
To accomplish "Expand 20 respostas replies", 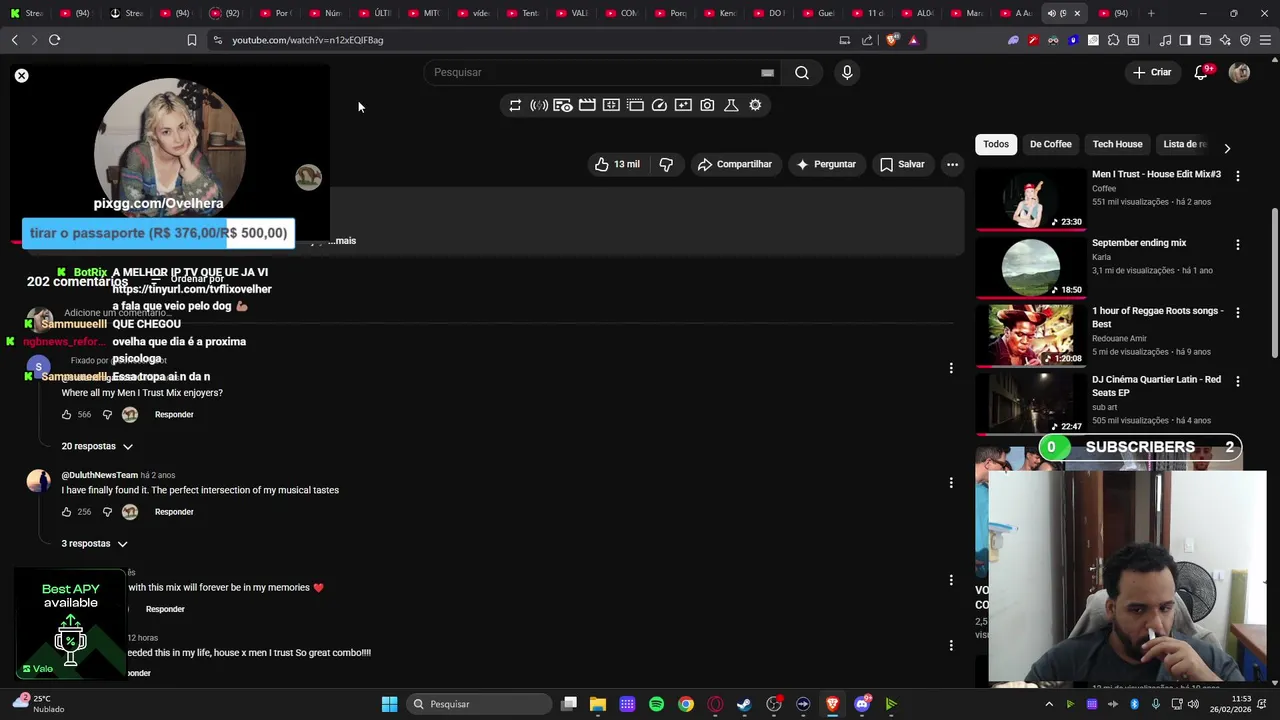I will pos(97,446).
